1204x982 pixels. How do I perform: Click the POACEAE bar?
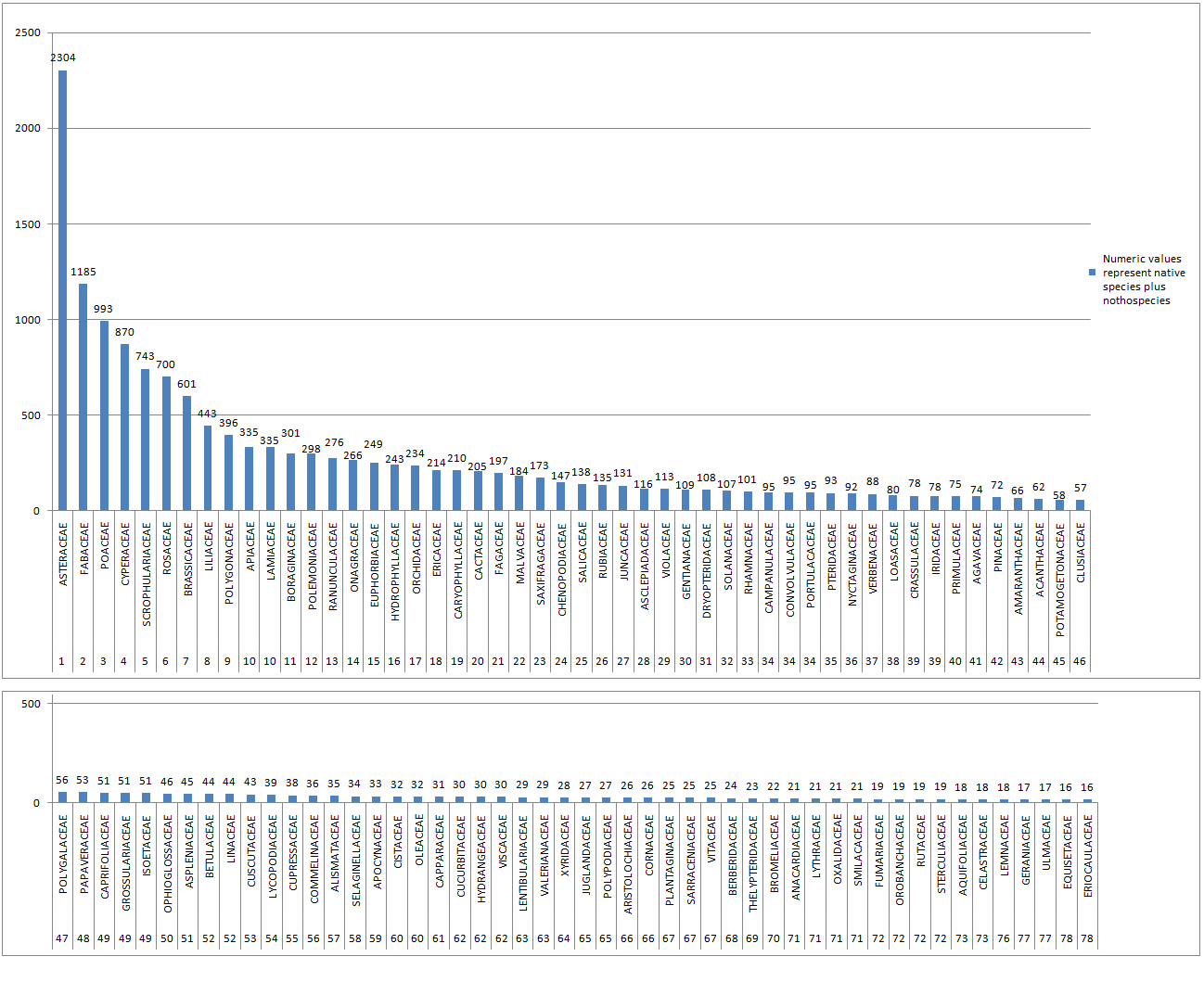[104, 415]
